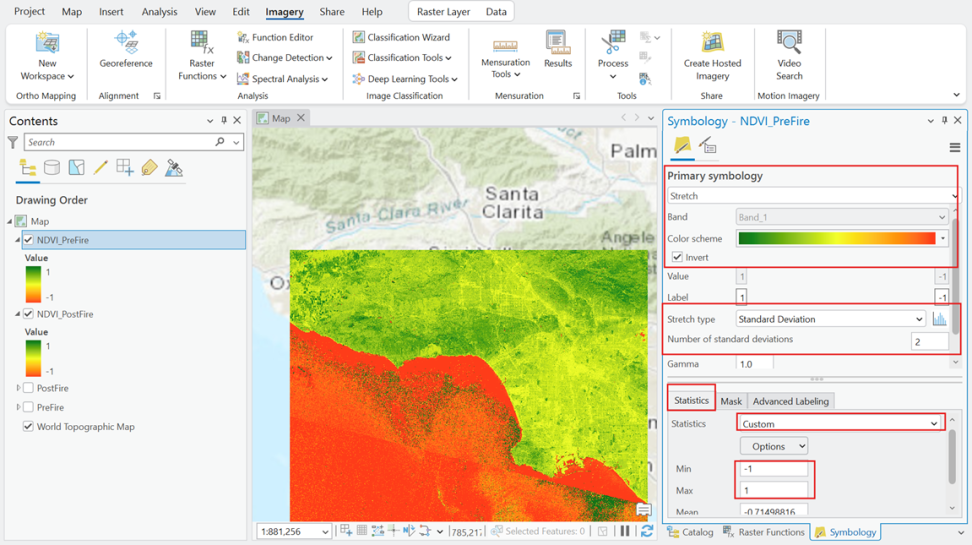
Task: Open the Analysis ribbon tab
Action: coord(159,12)
